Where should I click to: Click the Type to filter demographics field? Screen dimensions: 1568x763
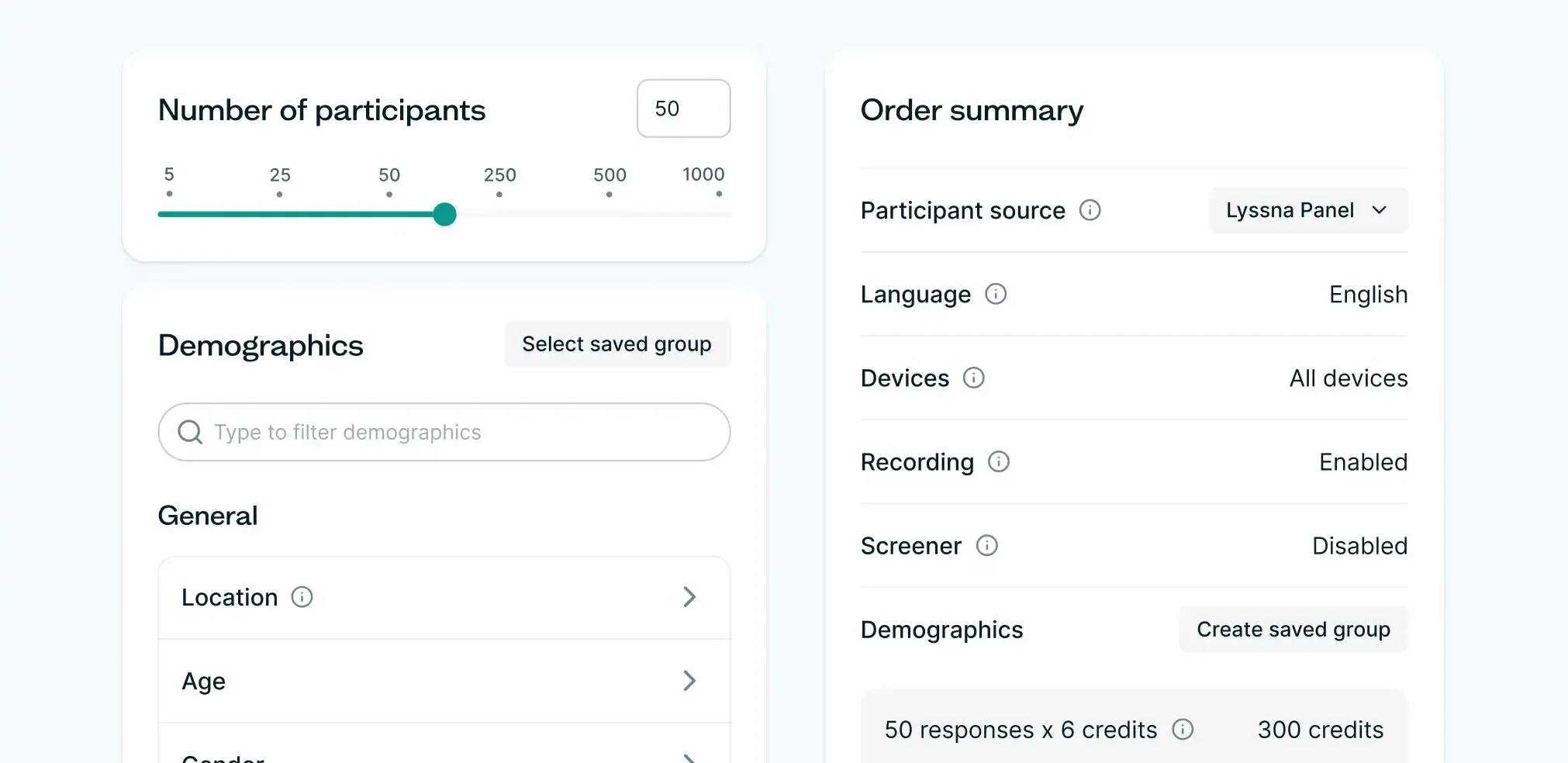tap(458, 432)
